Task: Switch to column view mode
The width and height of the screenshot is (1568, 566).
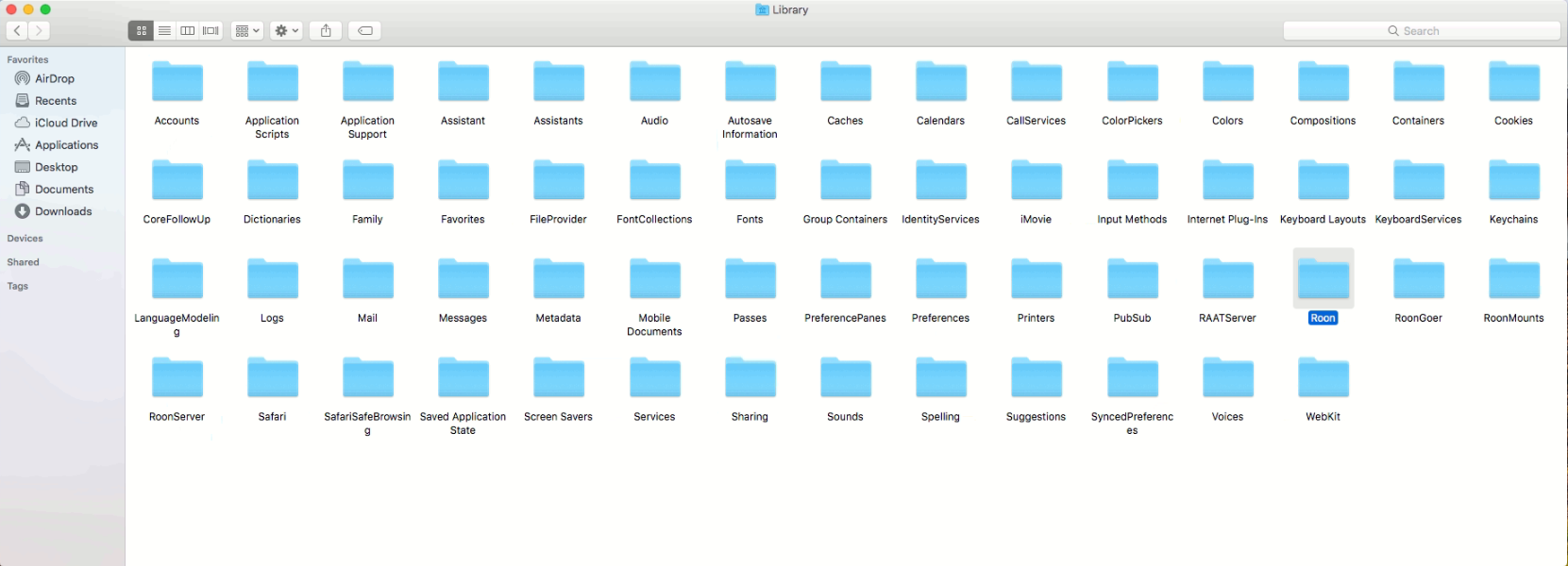Action: click(188, 31)
